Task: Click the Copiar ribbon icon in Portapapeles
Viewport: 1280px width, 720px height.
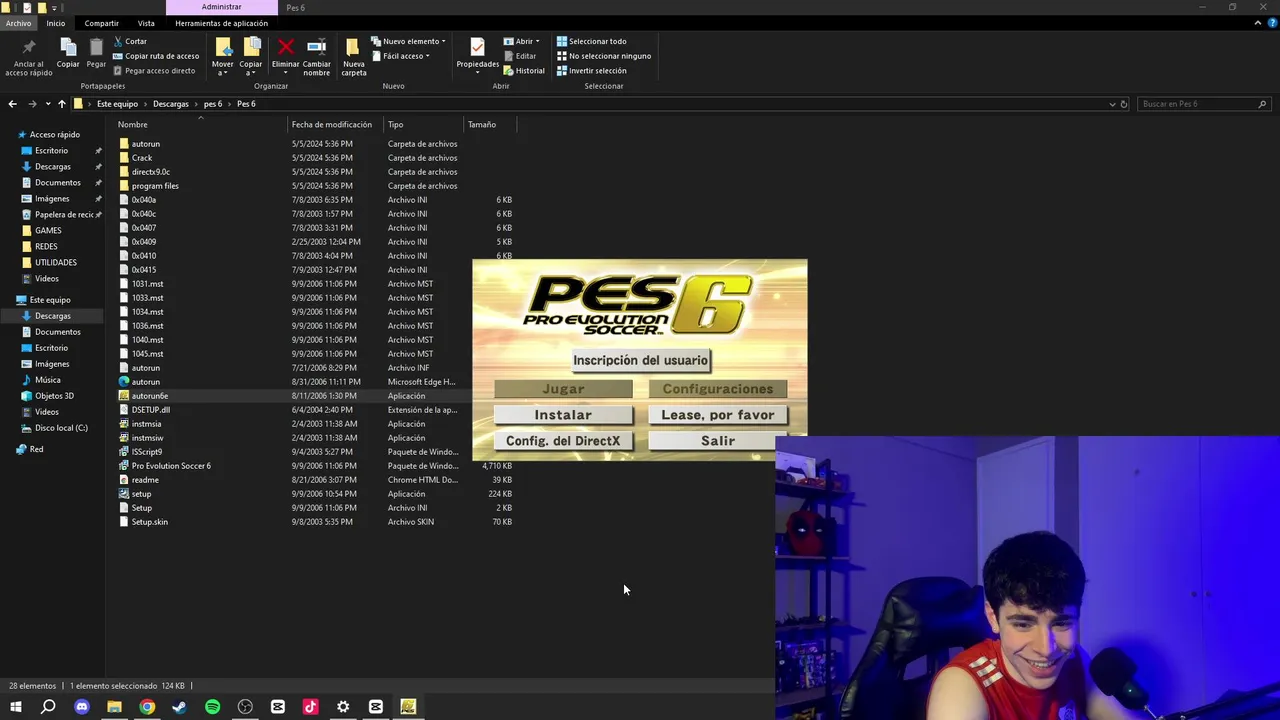Action: [x=68, y=54]
